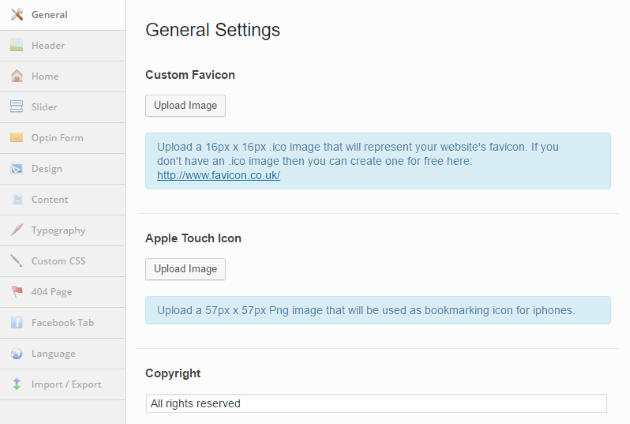Image resolution: width=630 pixels, height=424 pixels.
Task: Click the Language globe icon
Action: click(16, 353)
